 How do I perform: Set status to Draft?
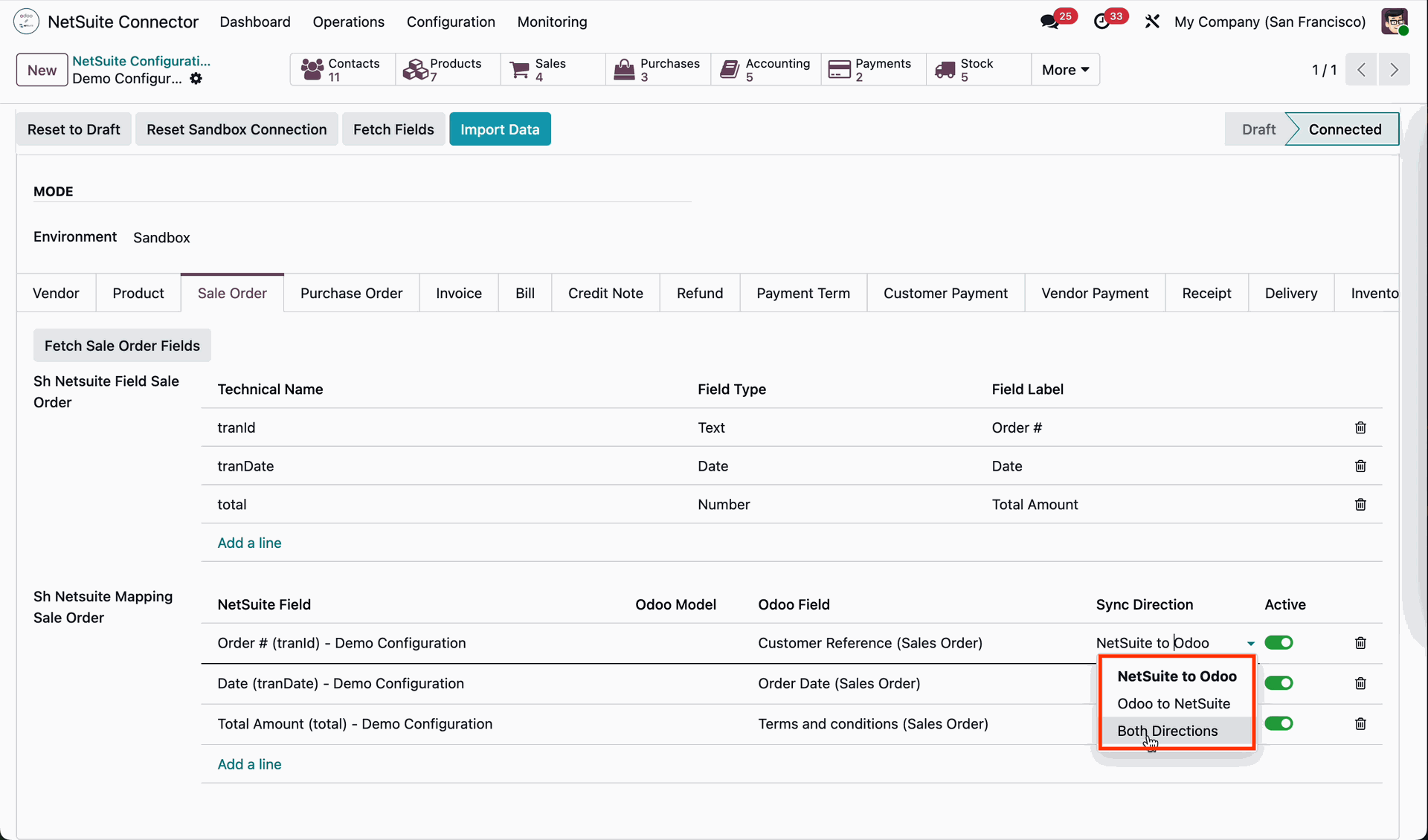coord(1258,129)
